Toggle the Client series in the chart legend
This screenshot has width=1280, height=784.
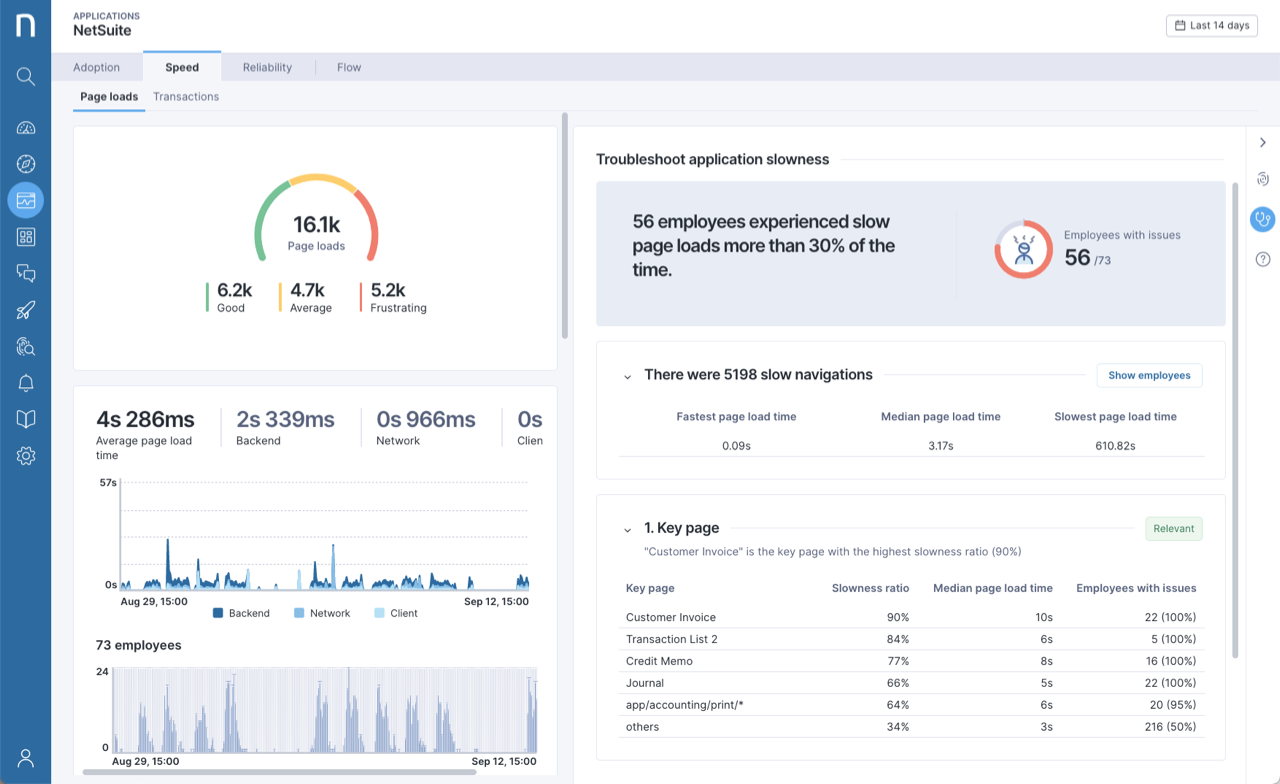tap(396, 613)
